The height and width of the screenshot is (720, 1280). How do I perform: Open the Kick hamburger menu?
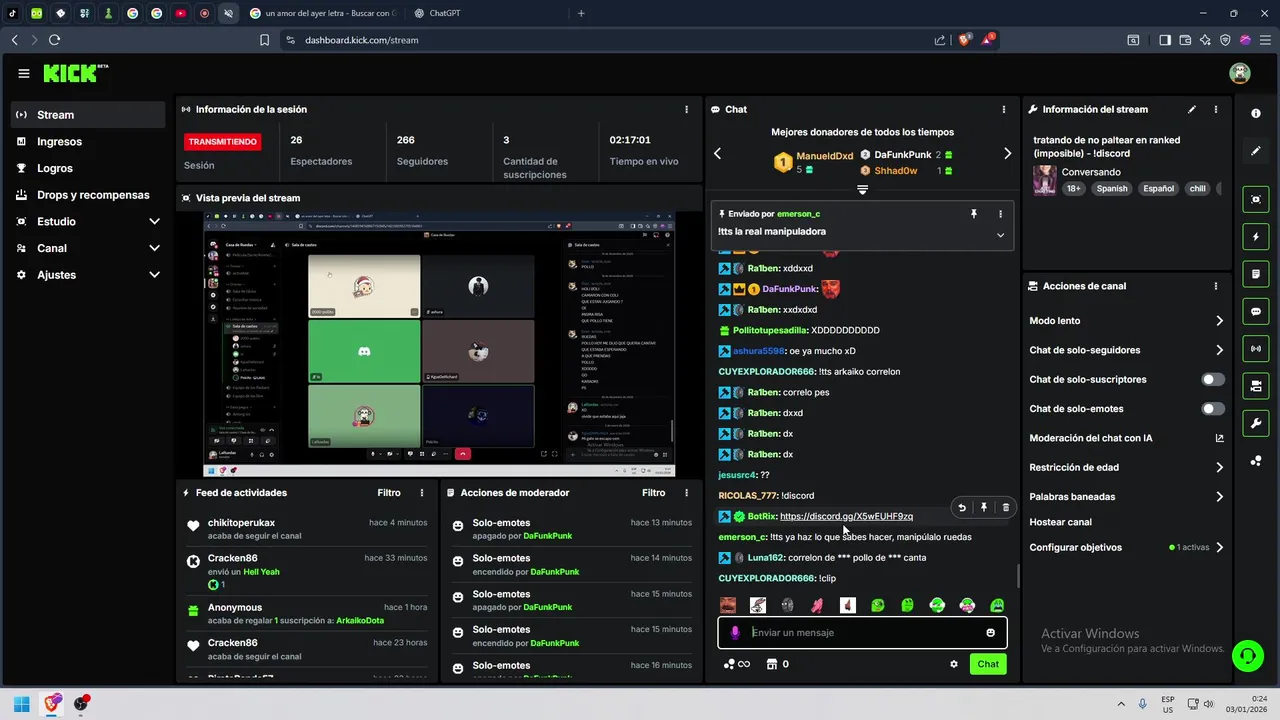tap(24, 73)
